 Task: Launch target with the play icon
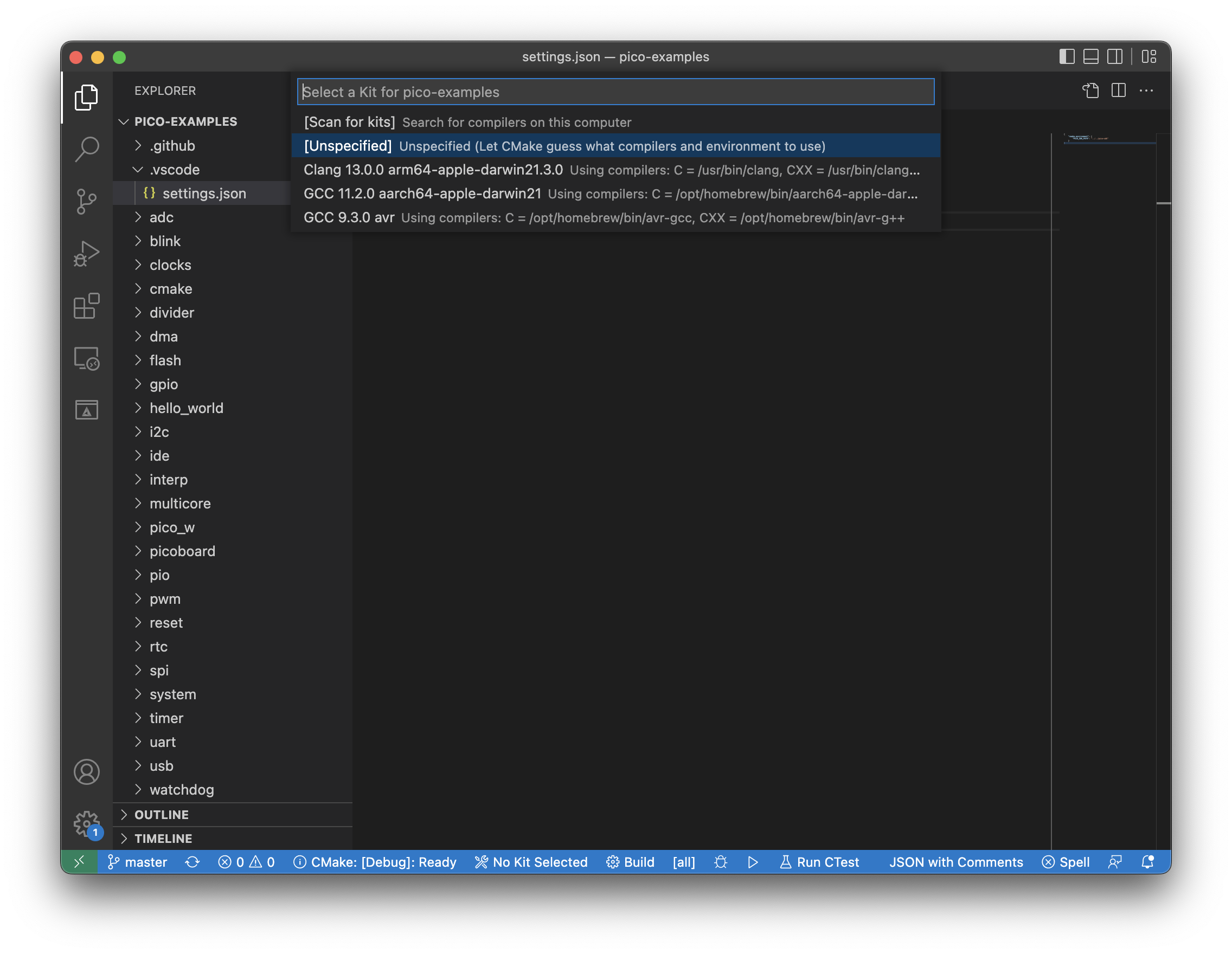pos(753,861)
